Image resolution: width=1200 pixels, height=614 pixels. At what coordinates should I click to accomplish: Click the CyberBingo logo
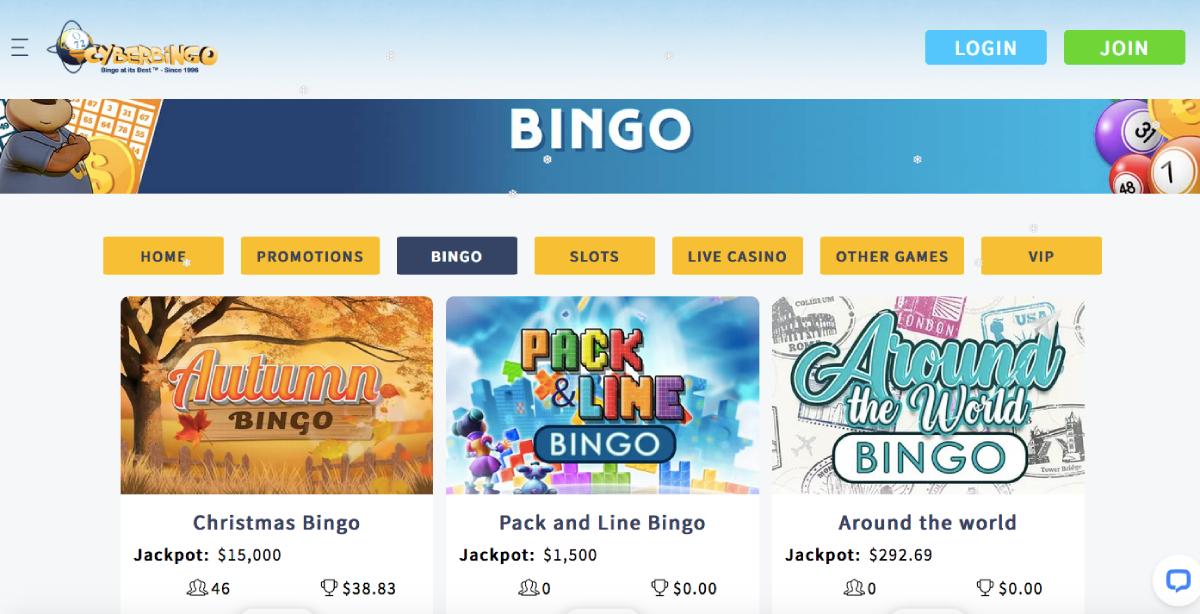click(x=132, y=47)
